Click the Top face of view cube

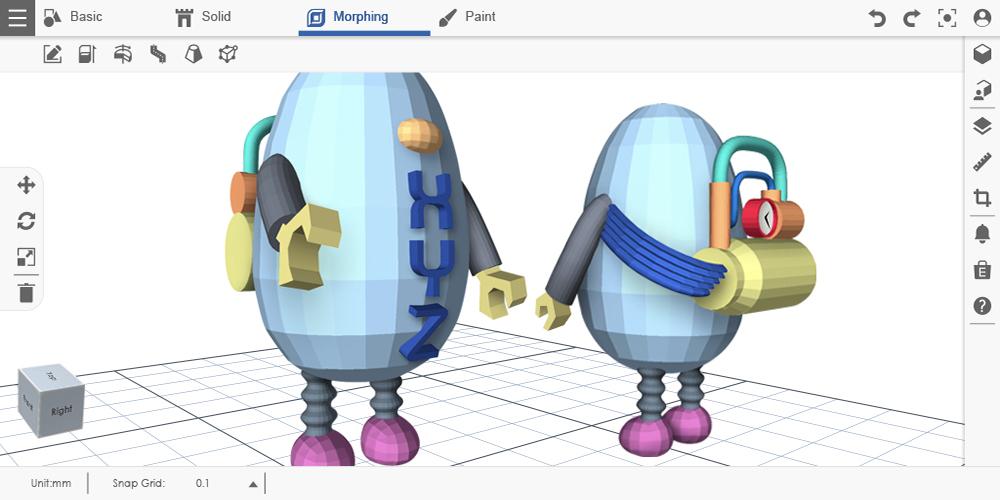pos(51,376)
